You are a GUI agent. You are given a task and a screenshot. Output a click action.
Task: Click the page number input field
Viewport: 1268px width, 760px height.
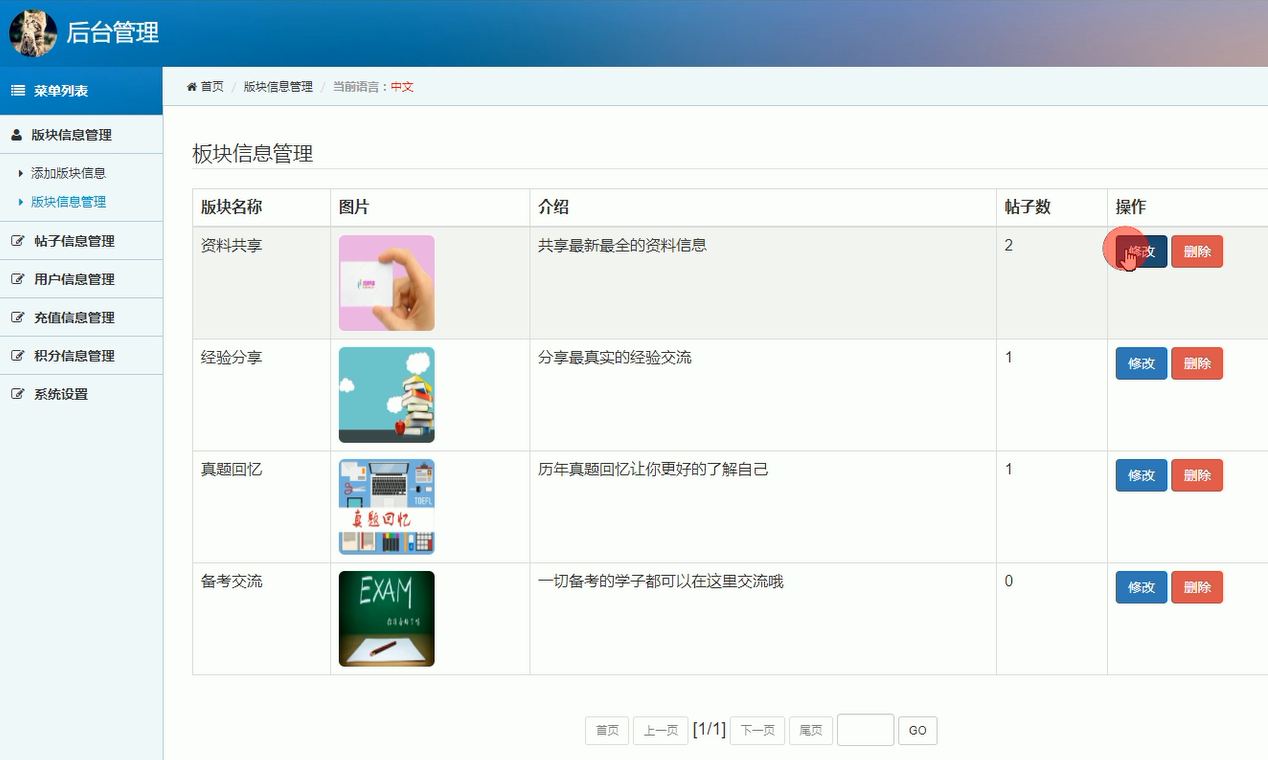coord(865,730)
